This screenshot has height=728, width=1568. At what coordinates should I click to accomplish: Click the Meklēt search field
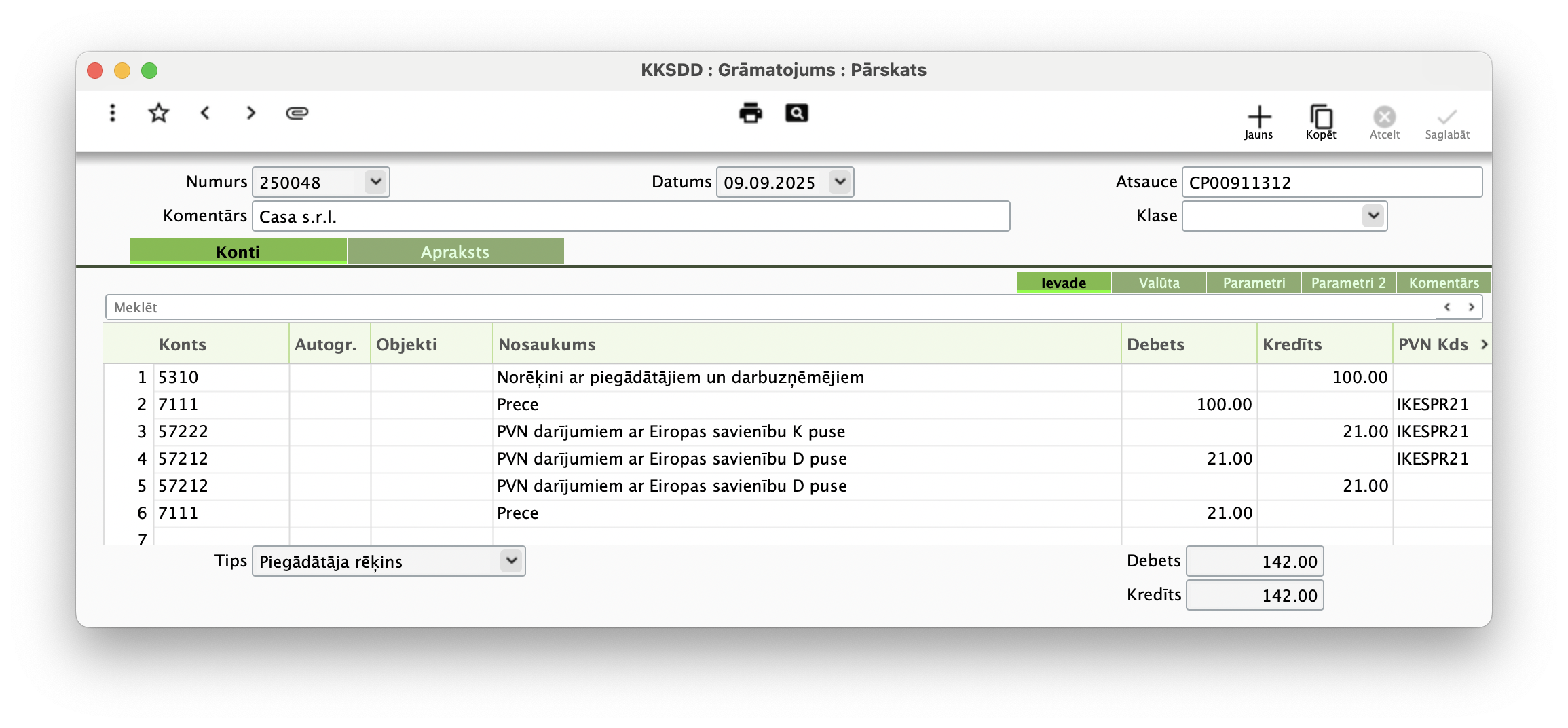pyautogui.click(x=767, y=307)
